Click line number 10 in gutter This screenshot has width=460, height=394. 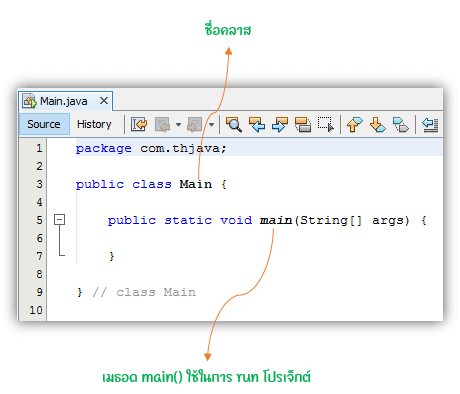coord(36,310)
